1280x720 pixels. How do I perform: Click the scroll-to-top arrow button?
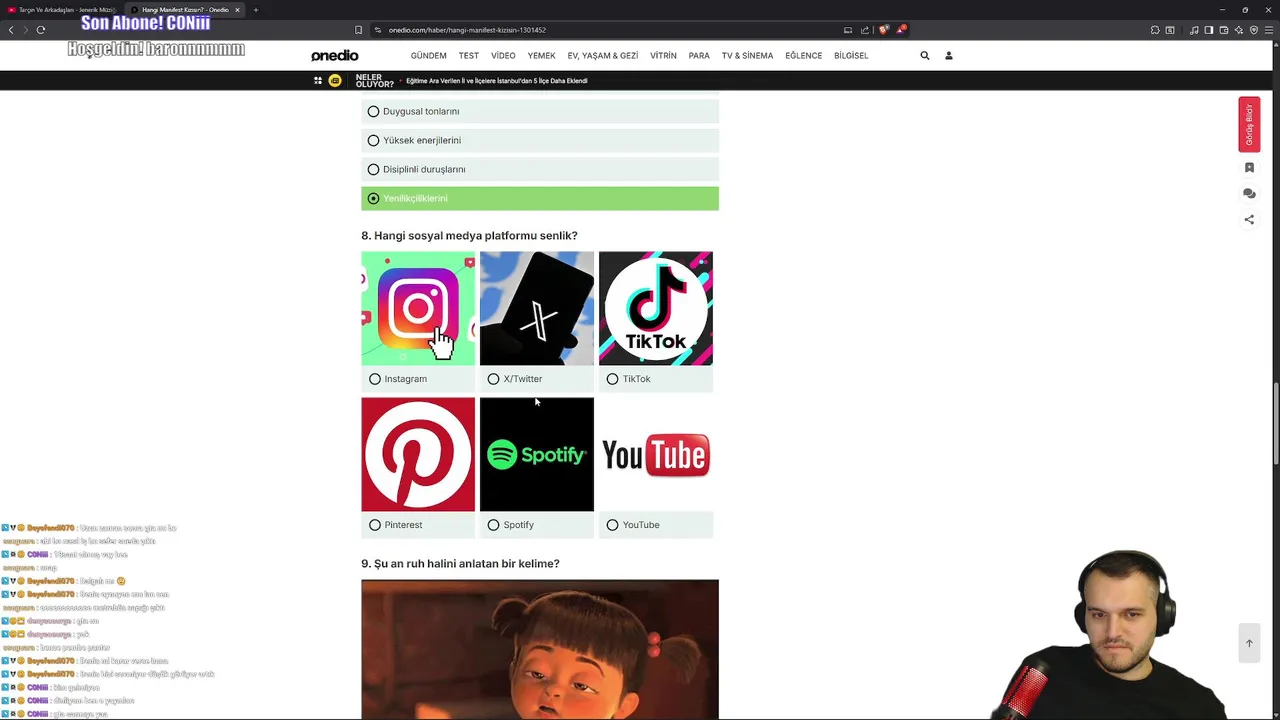1249,643
